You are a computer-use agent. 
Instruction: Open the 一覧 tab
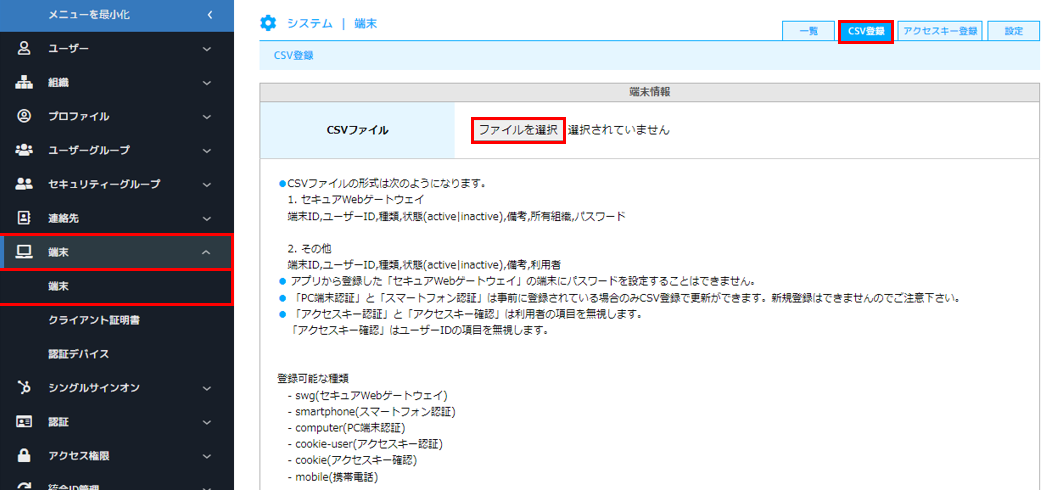[808, 31]
